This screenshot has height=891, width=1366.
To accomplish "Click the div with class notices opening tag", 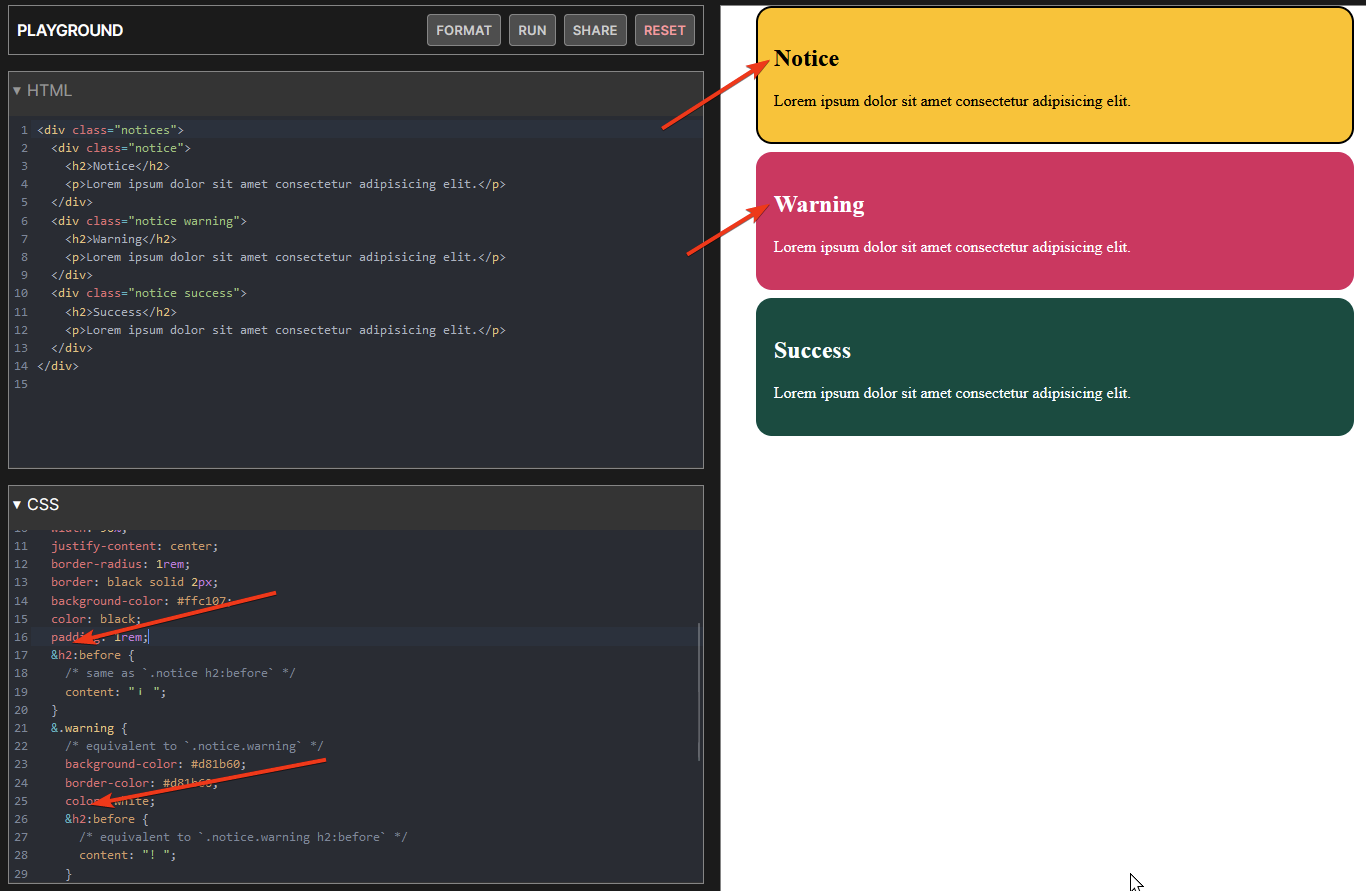I will (x=112, y=128).
